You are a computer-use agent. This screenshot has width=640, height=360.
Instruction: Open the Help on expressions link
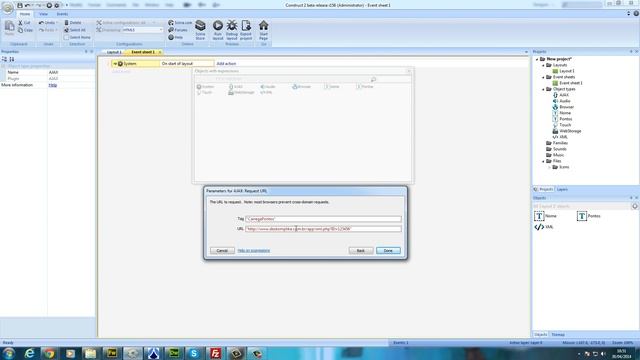pyautogui.click(x=253, y=251)
